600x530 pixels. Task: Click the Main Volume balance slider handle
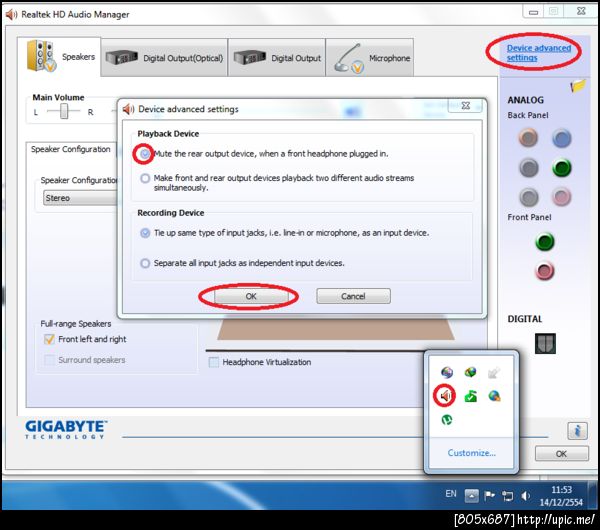[64, 111]
